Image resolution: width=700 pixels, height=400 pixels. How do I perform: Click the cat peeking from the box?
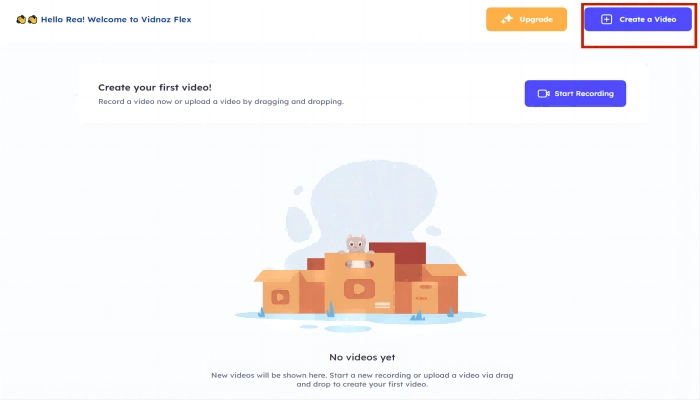point(356,244)
